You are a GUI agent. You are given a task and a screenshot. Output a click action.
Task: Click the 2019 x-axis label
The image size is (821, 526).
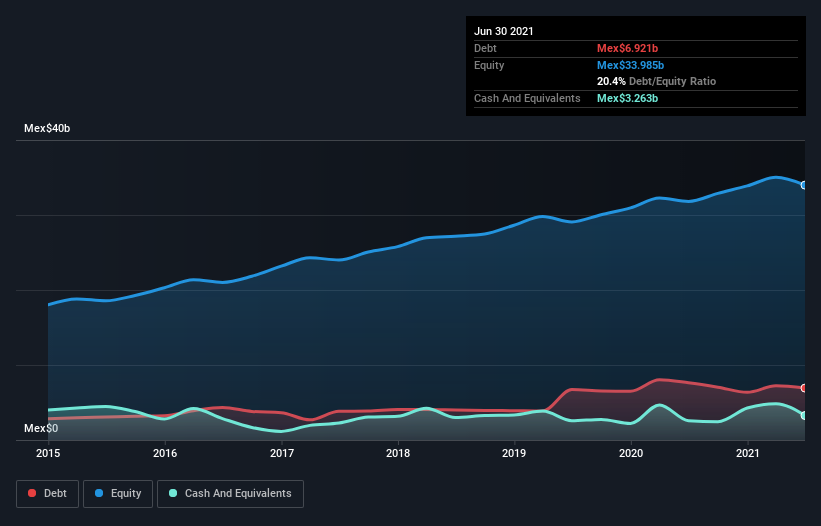click(x=514, y=453)
